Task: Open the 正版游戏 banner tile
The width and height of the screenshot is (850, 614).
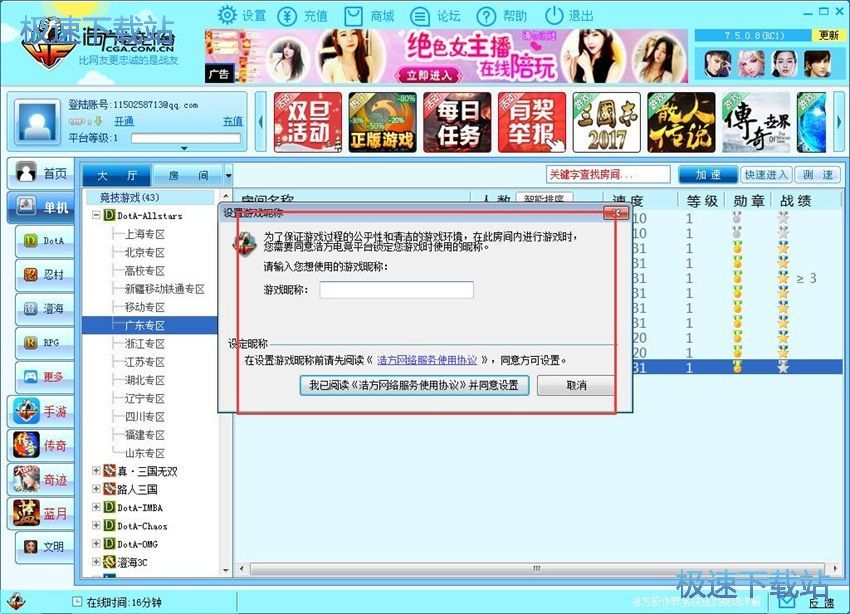Action: pyautogui.click(x=382, y=122)
